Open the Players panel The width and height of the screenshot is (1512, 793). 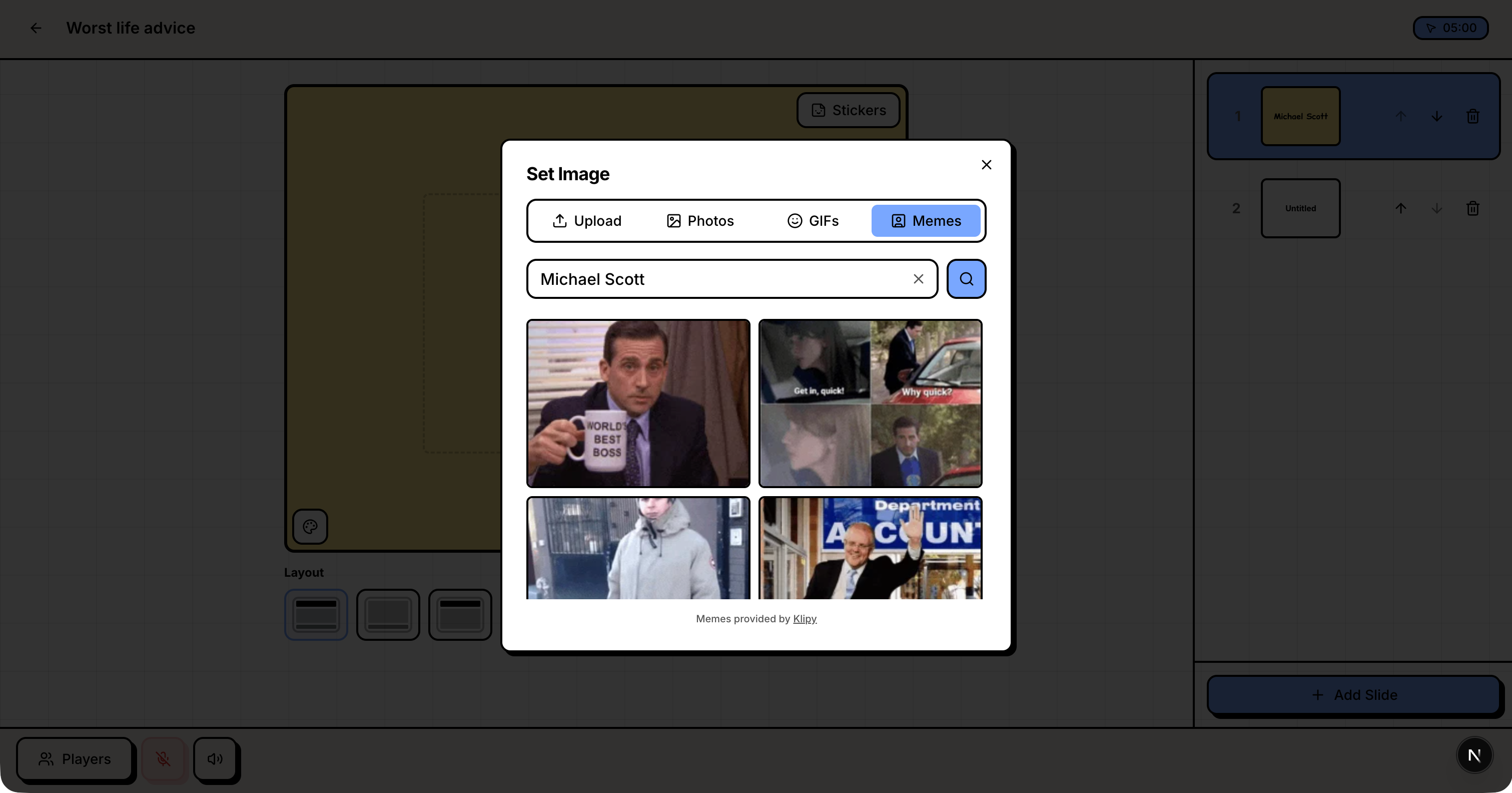pyautogui.click(x=75, y=759)
